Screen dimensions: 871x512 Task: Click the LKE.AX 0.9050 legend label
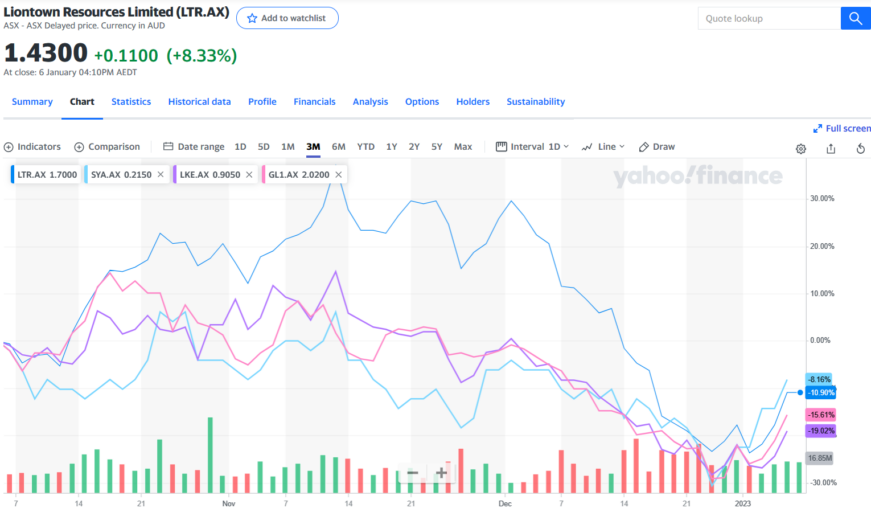click(210, 174)
